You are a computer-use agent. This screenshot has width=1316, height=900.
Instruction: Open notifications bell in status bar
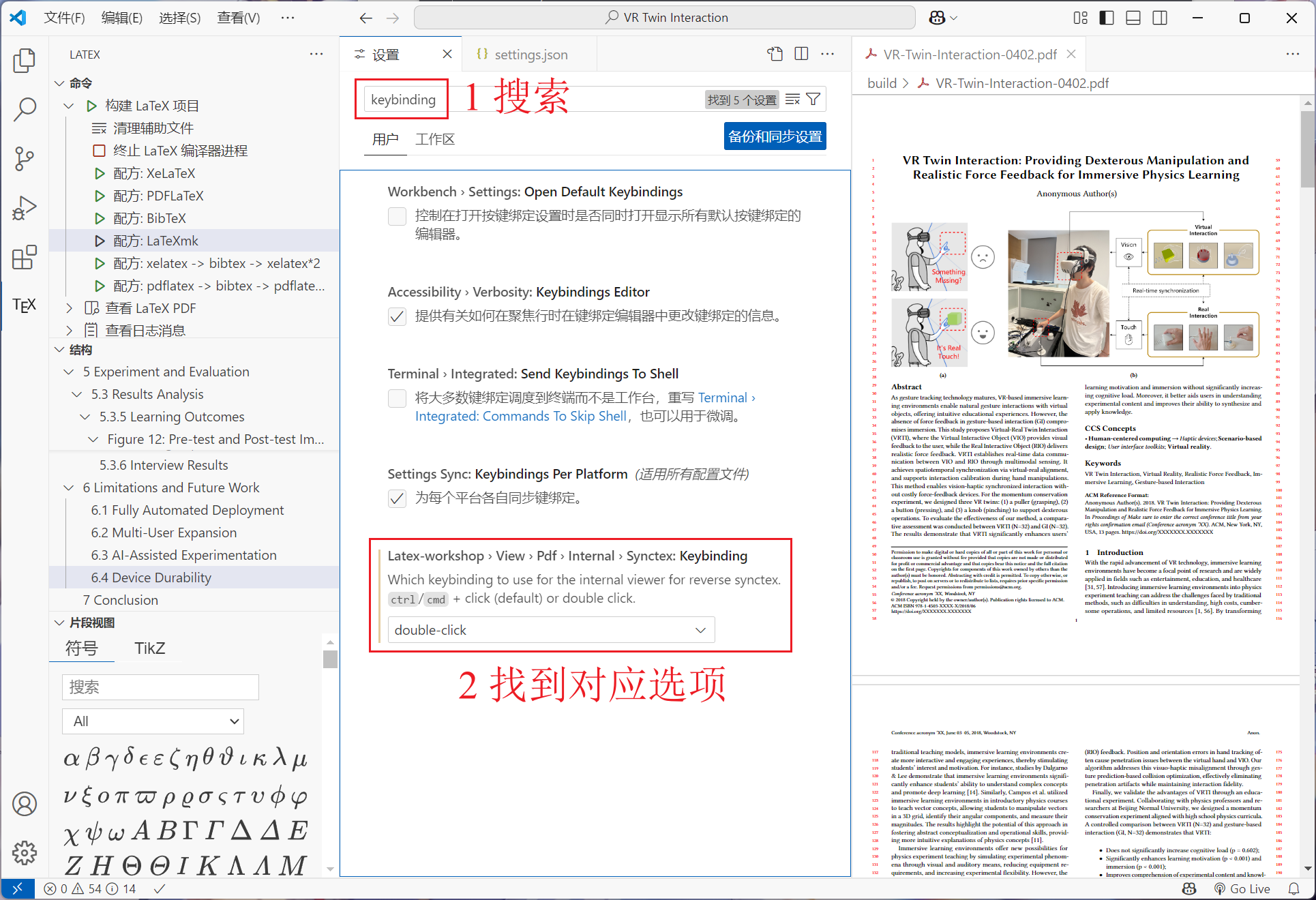coord(1293,888)
